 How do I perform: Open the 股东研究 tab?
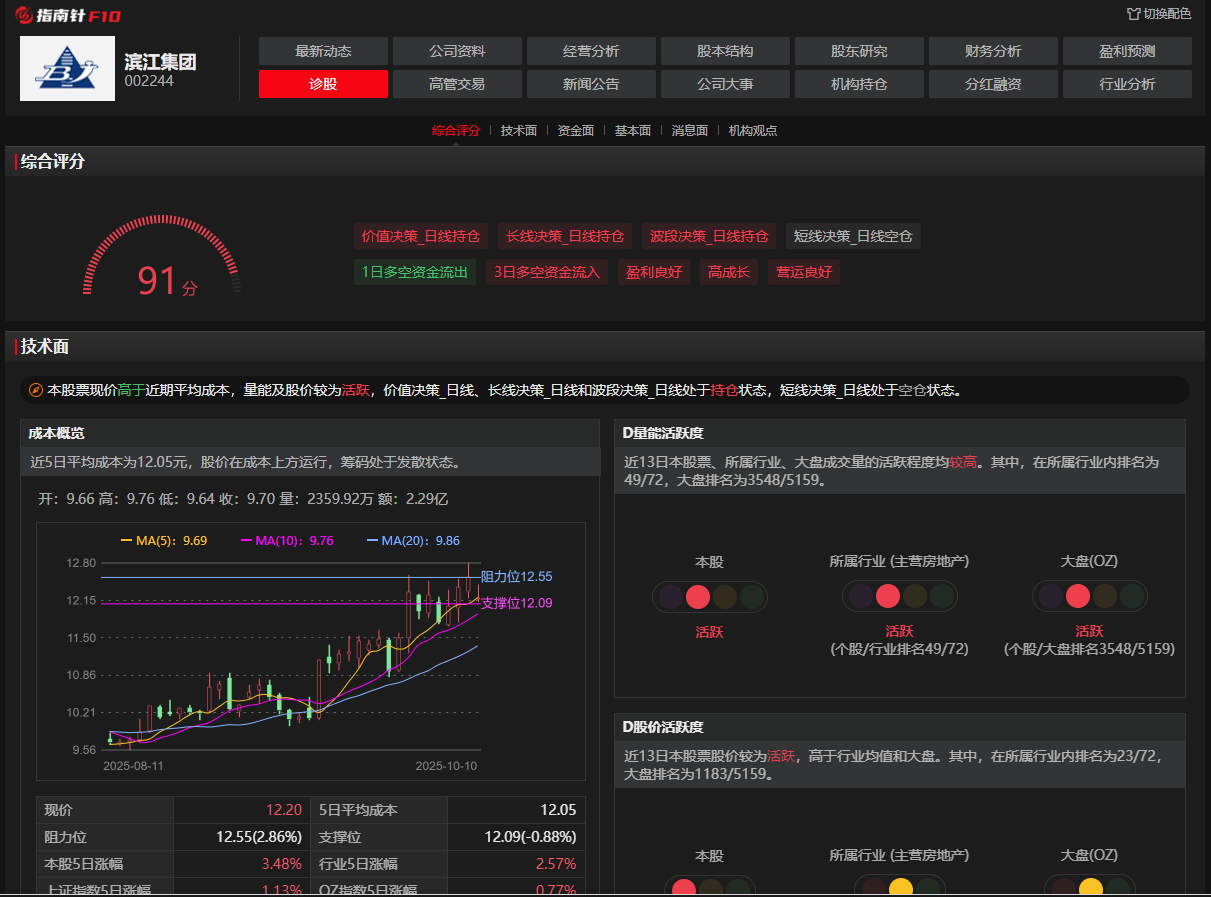(859, 51)
